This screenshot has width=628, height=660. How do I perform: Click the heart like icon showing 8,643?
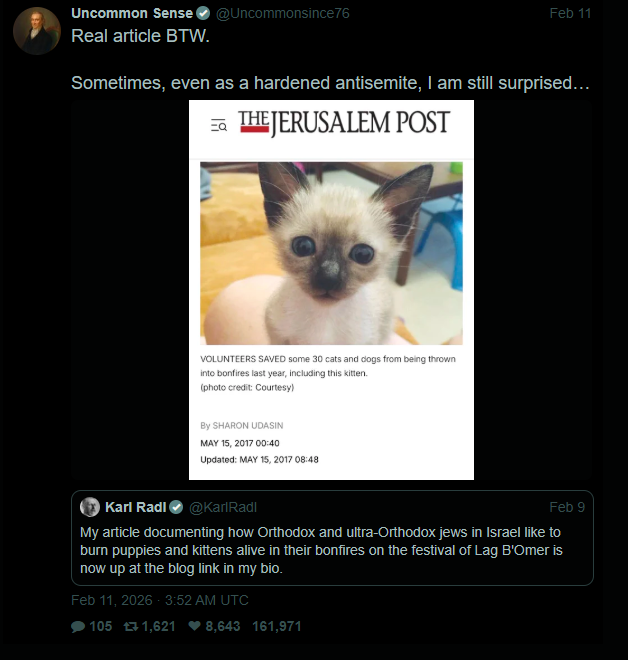194,626
